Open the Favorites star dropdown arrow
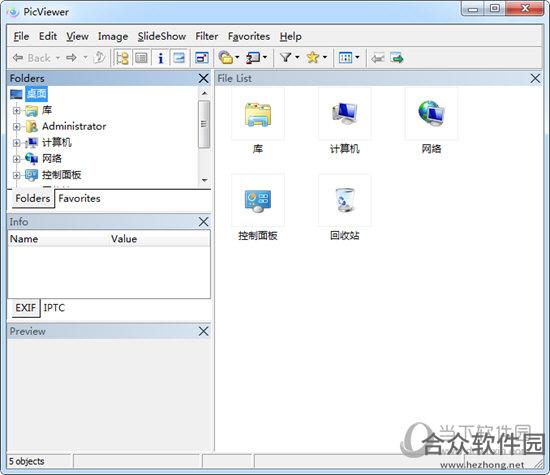Screen dimensions: 550x475 (x=324, y=58)
